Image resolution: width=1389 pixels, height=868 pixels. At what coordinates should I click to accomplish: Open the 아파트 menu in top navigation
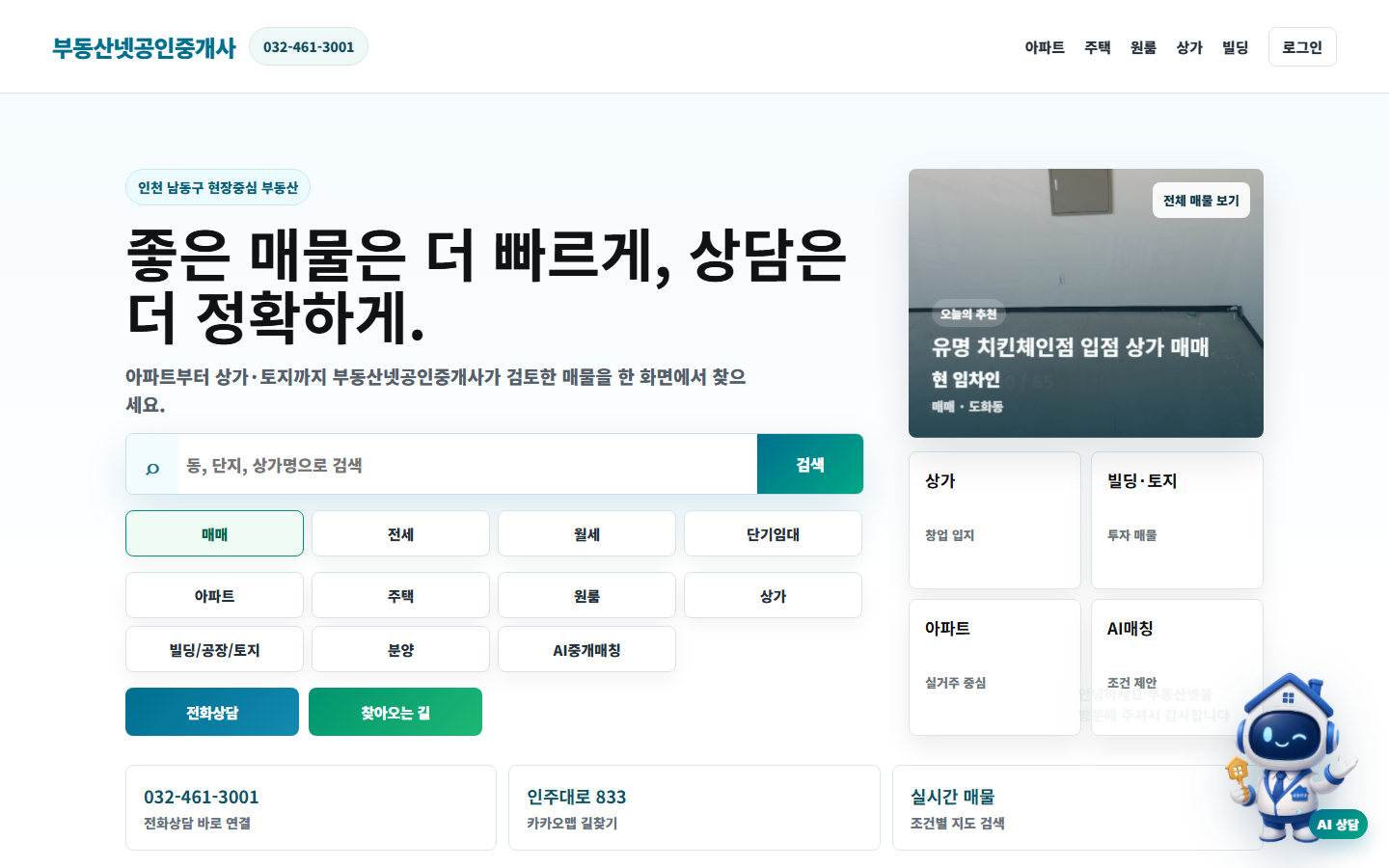coord(1045,47)
